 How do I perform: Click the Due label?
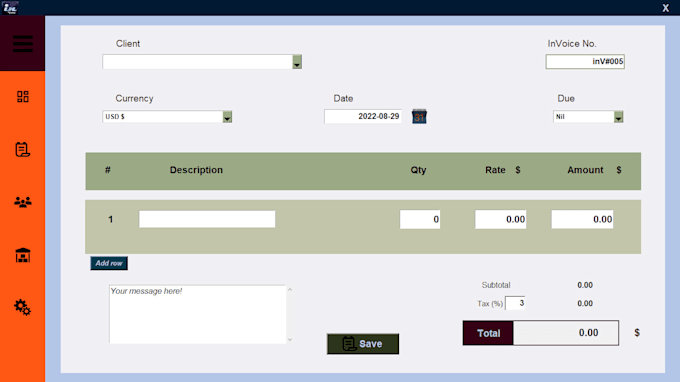[x=566, y=98]
